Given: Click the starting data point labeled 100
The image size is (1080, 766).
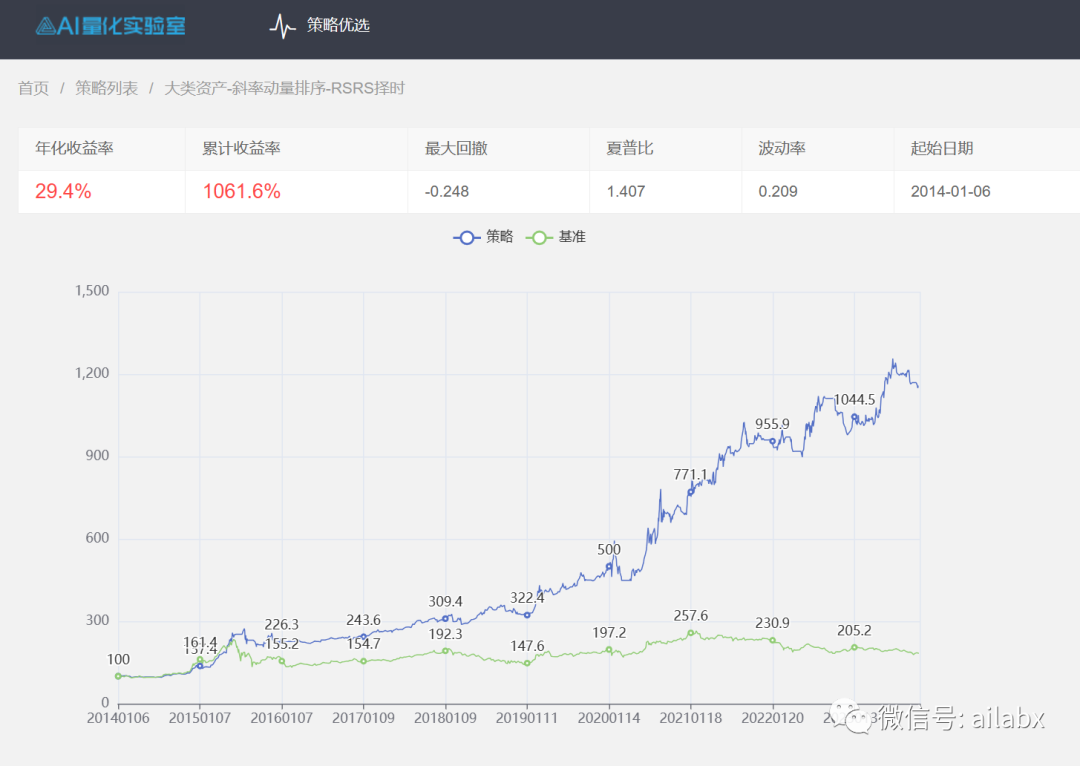Looking at the screenshot, I should [118, 676].
